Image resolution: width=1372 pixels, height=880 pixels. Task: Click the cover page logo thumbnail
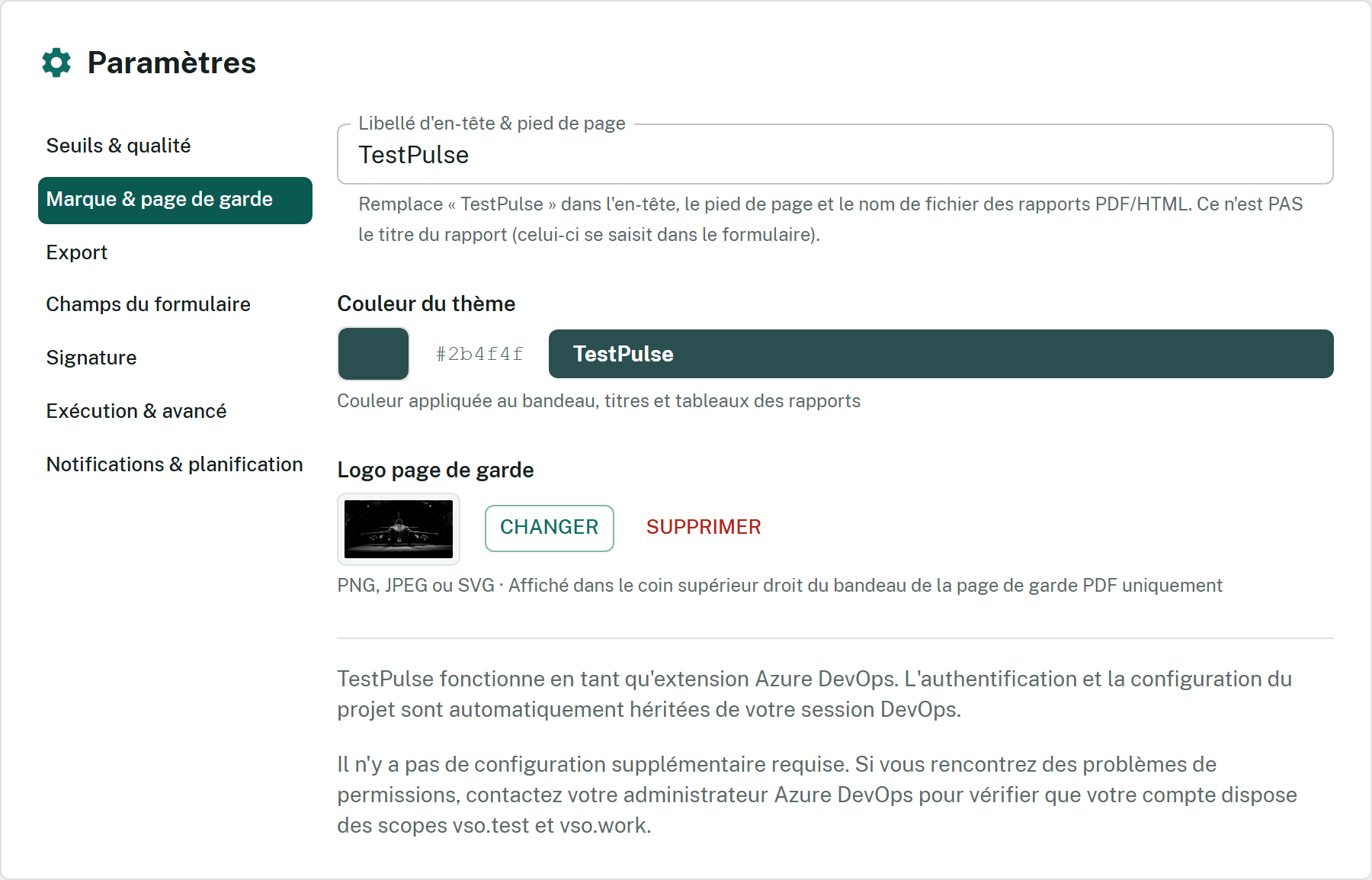coord(399,528)
